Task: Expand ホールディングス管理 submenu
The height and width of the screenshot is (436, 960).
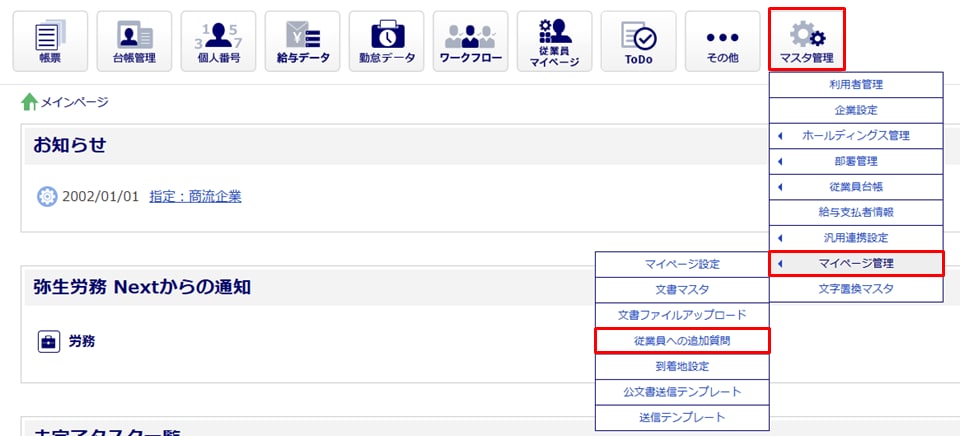Action: click(855, 135)
